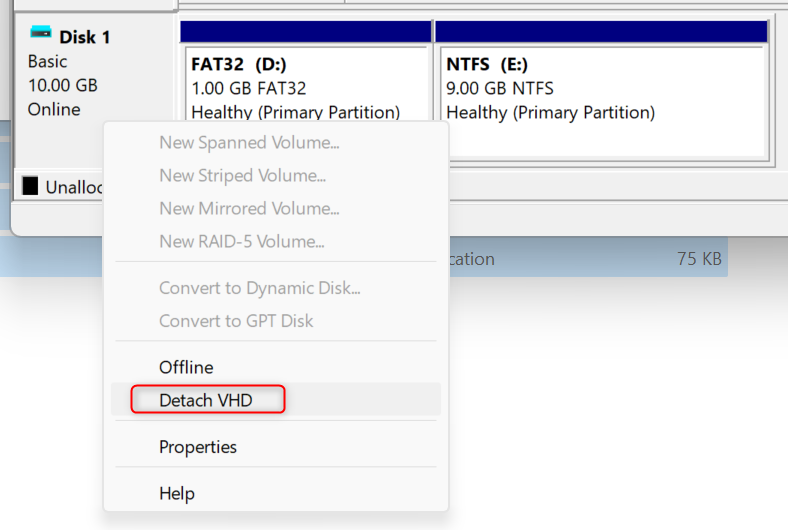Viewport: 788px width, 530px height.
Task: Click the blue bar above FAT32 partition
Action: [305, 31]
